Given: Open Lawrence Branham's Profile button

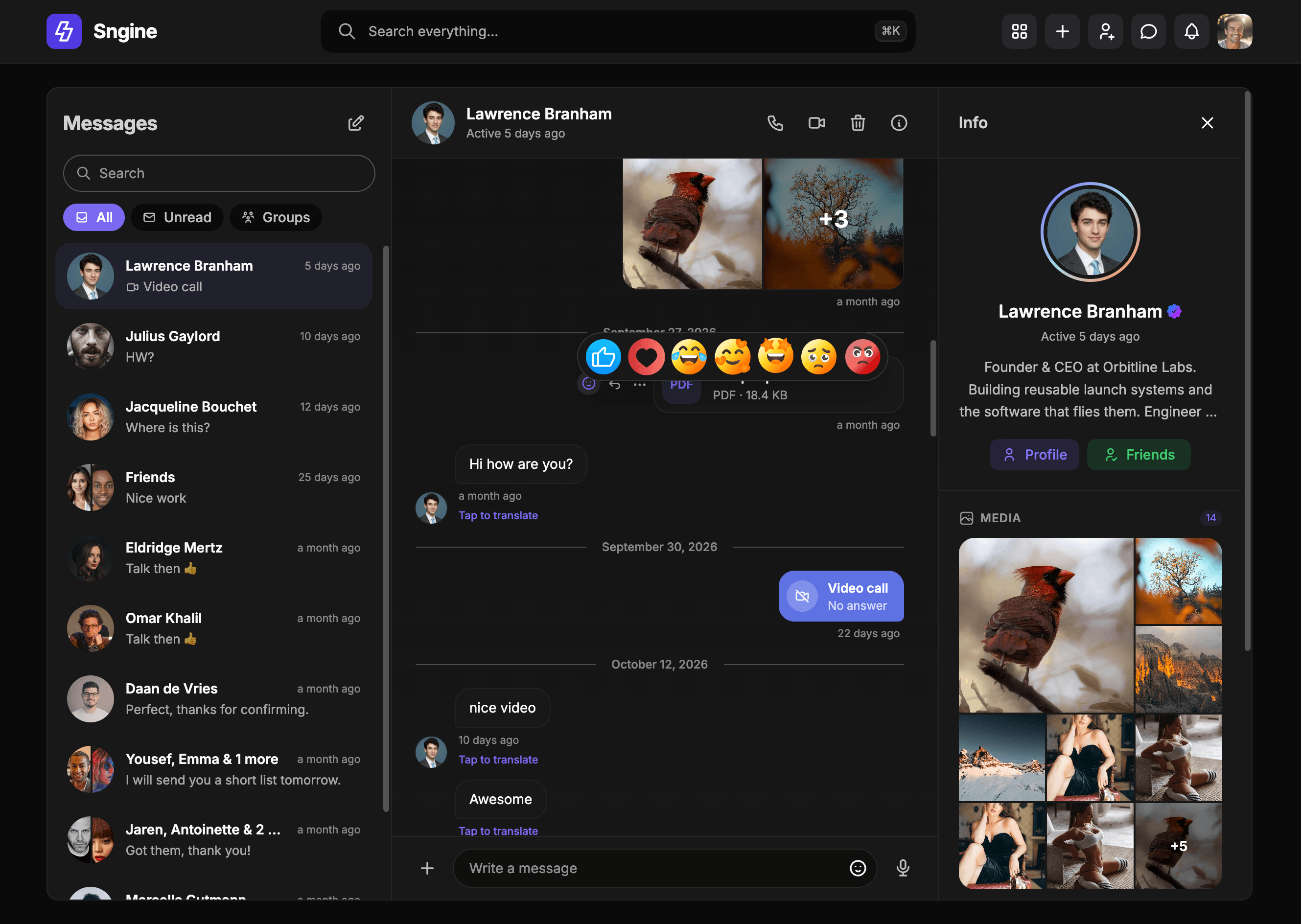Looking at the screenshot, I should [1034, 455].
